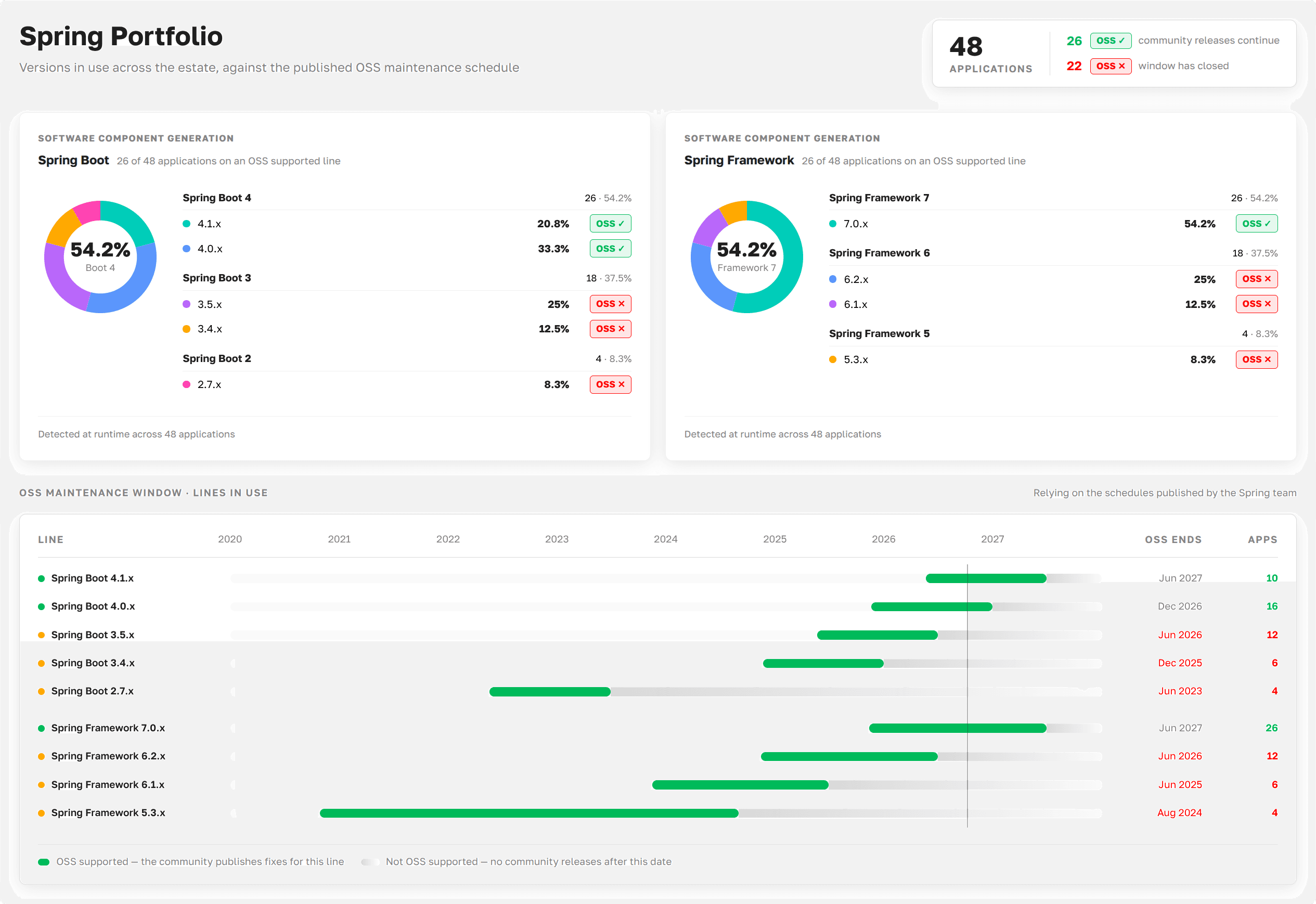Click teal legend dot for 4.1.x
The height and width of the screenshot is (904, 1316).
tap(186, 224)
